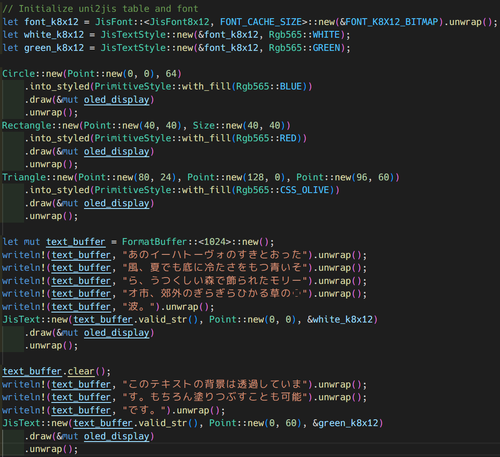Select the CSS_OLIVE color constant
Screen dimensions: 500x457
tap(305, 190)
